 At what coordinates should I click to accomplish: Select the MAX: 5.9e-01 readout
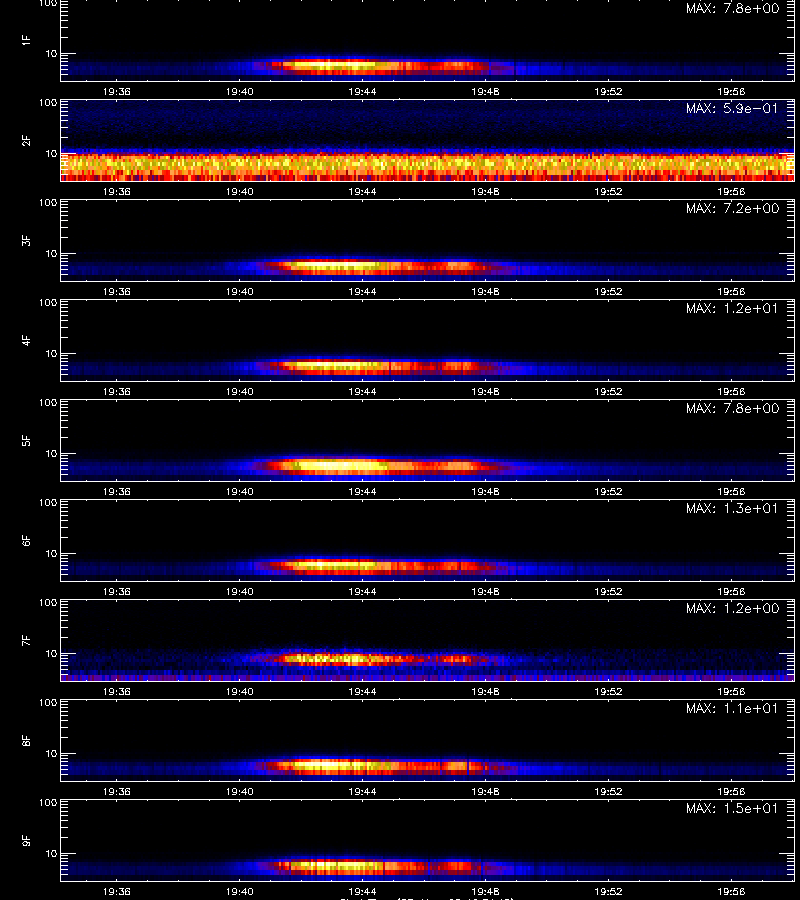pyautogui.click(x=732, y=108)
